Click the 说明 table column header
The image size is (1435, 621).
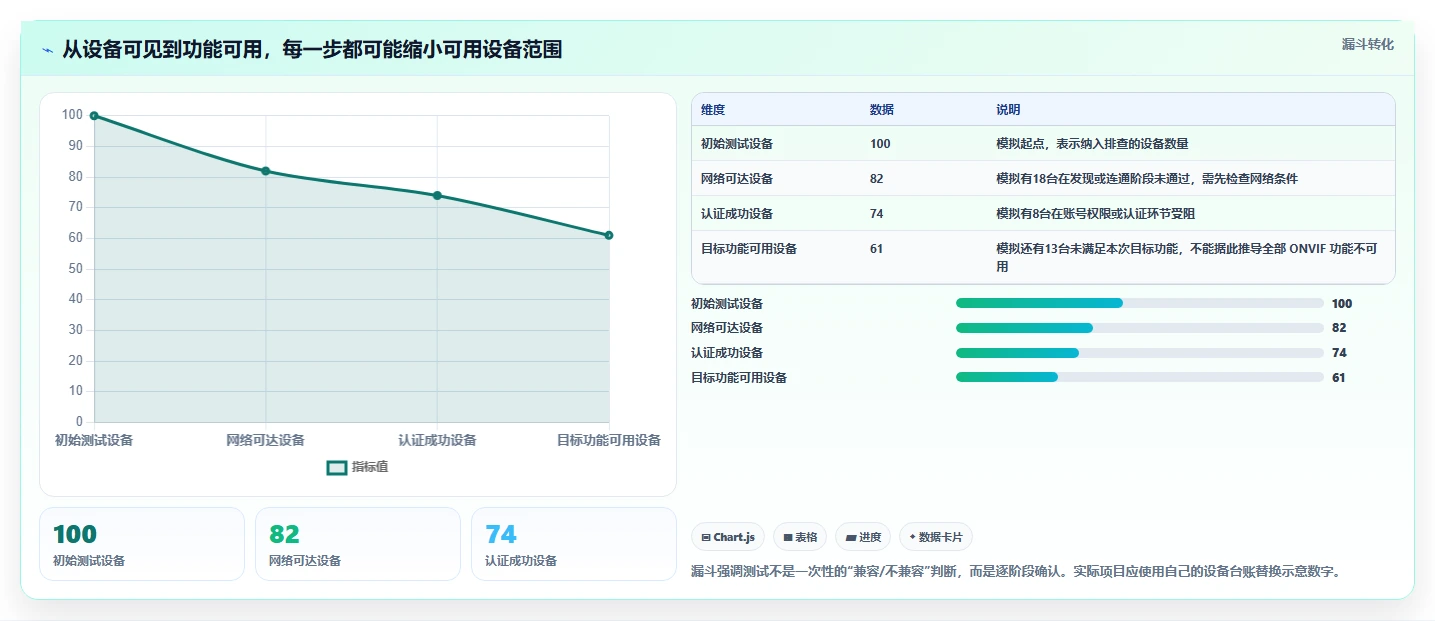point(1008,109)
